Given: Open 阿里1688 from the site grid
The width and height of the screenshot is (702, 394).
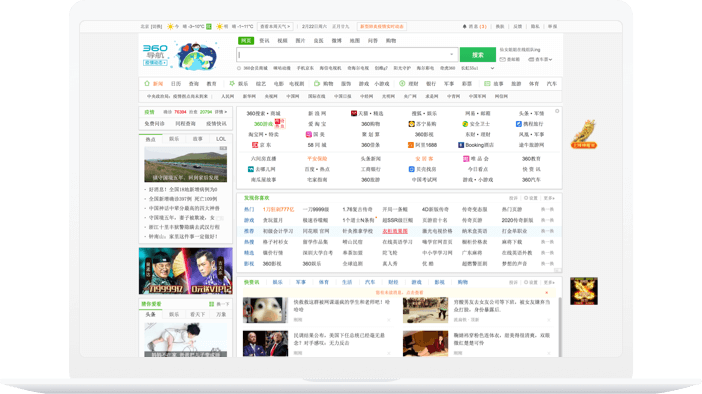Looking at the screenshot, I should (x=422, y=145).
